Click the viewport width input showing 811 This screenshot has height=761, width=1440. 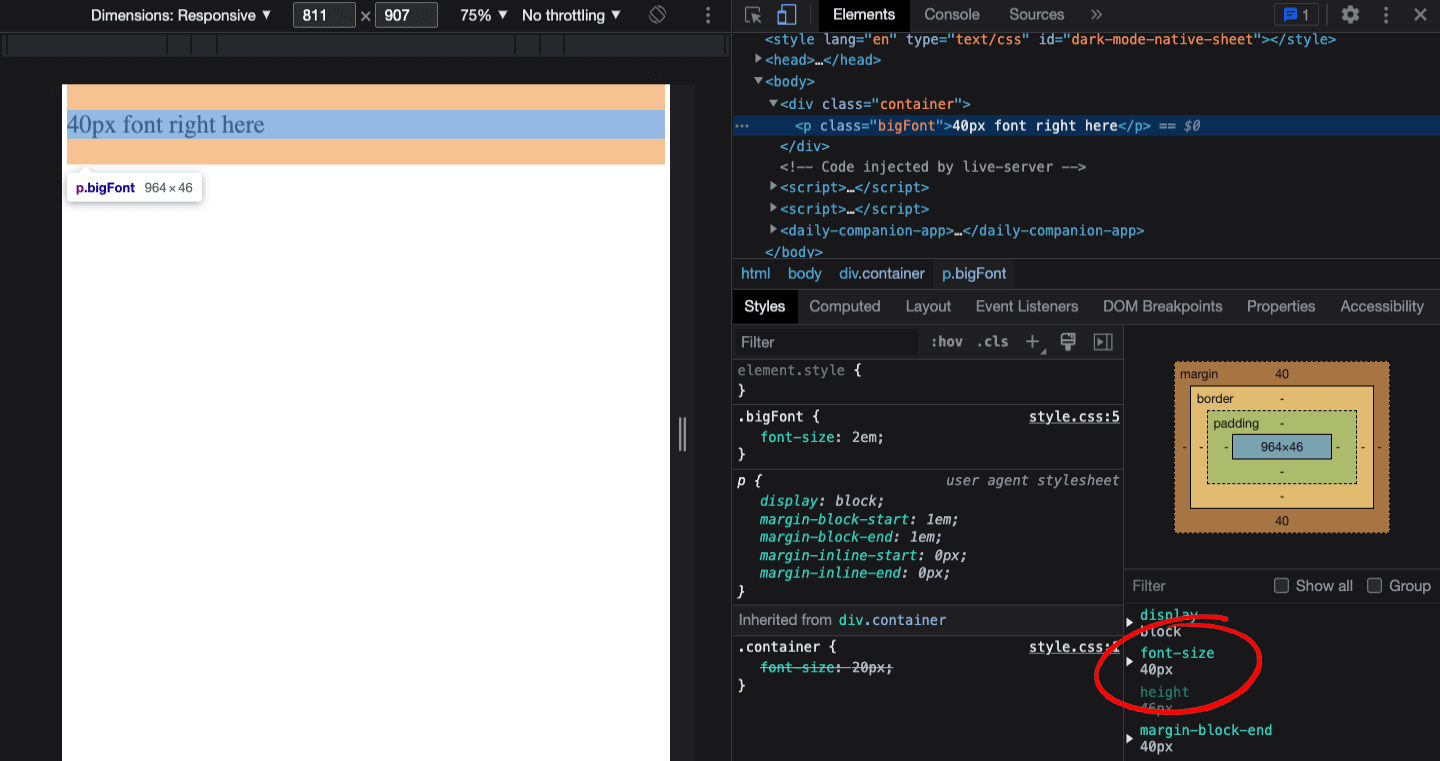point(324,15)
